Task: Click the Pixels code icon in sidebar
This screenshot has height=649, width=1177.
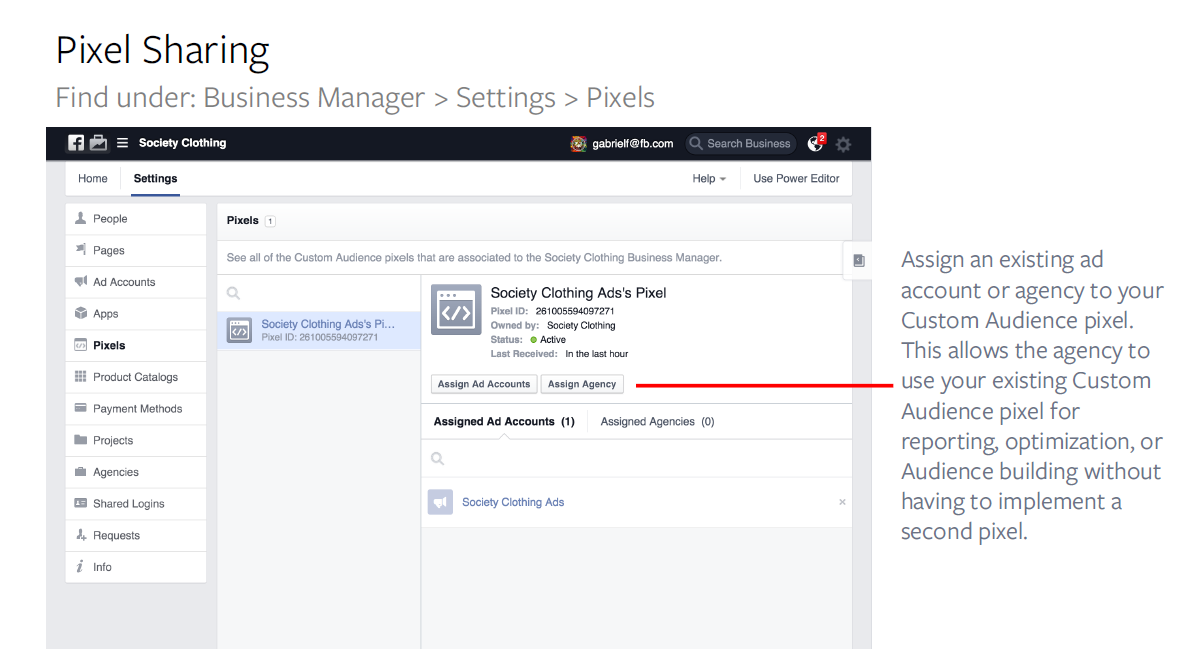Action: pos(80,344)
